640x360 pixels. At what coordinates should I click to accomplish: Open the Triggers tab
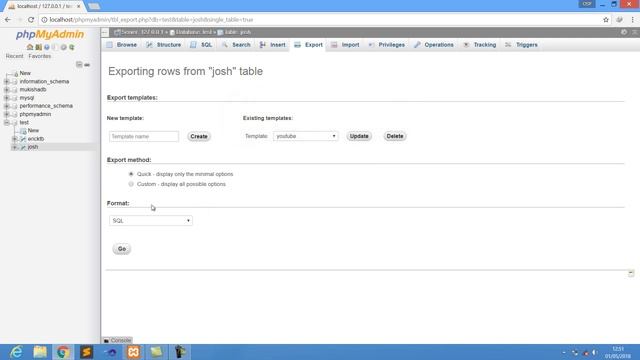(x=521, y=45)
